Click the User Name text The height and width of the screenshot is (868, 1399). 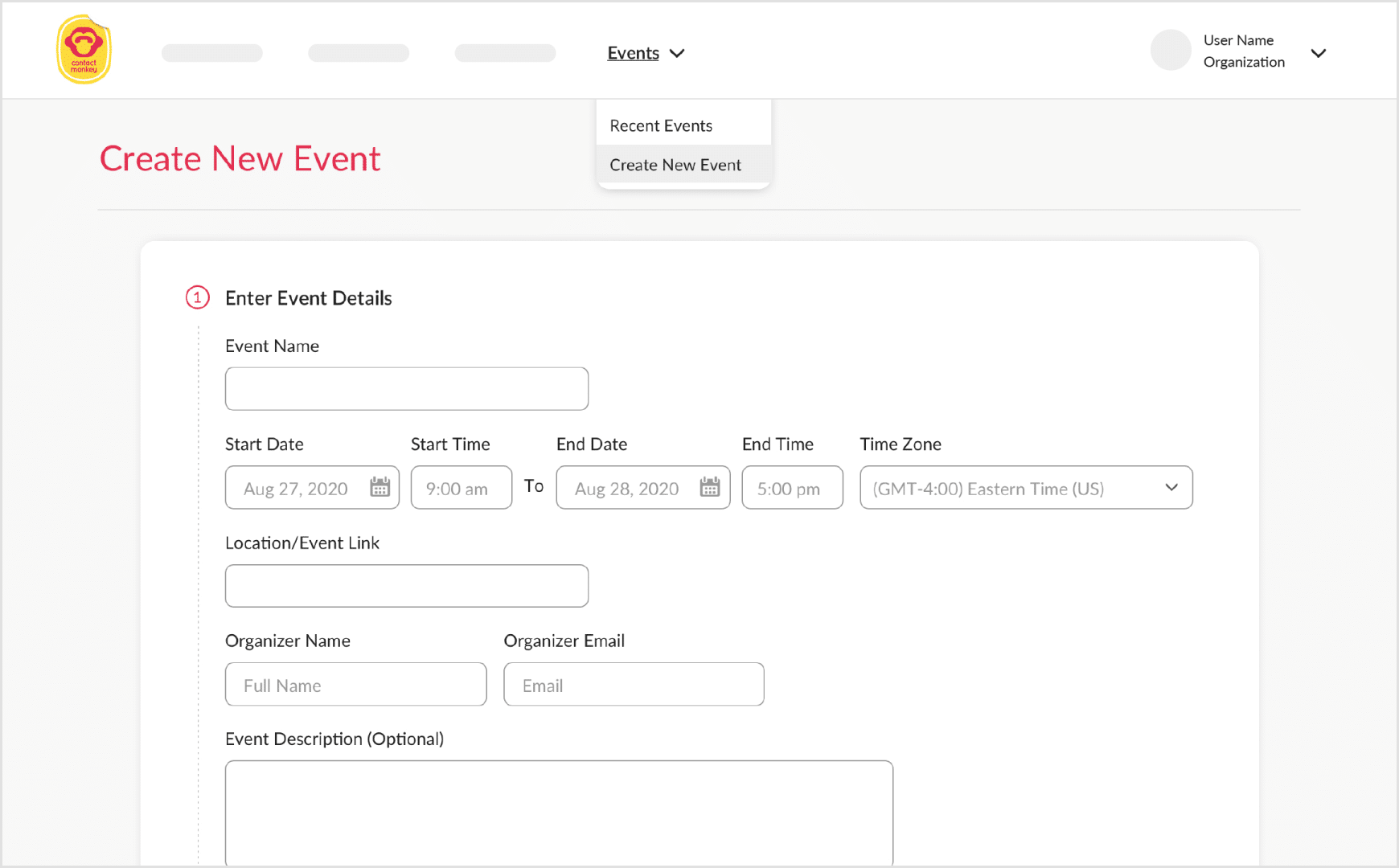(1238, 40)
